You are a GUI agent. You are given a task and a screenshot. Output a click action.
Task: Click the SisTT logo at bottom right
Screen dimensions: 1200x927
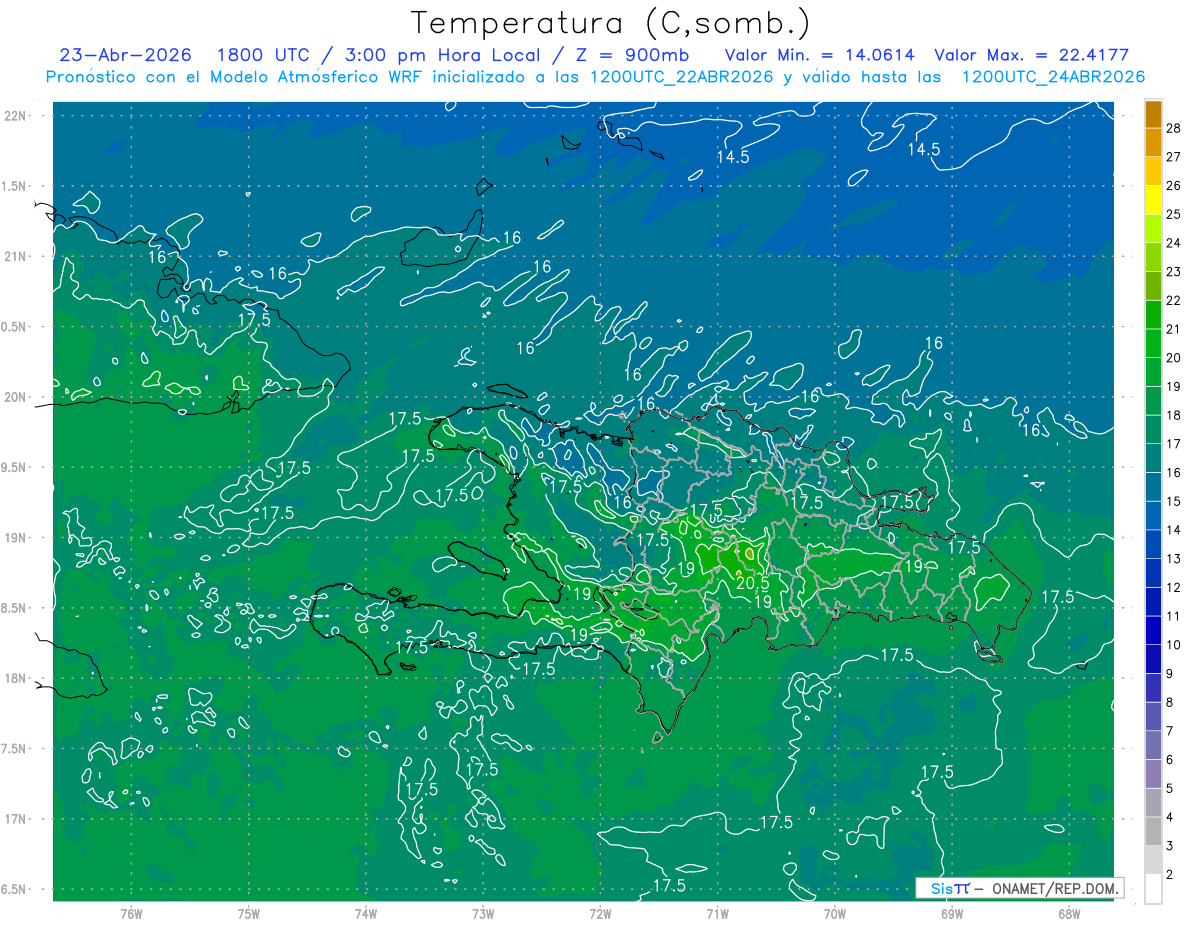click(x=950, y=888)
